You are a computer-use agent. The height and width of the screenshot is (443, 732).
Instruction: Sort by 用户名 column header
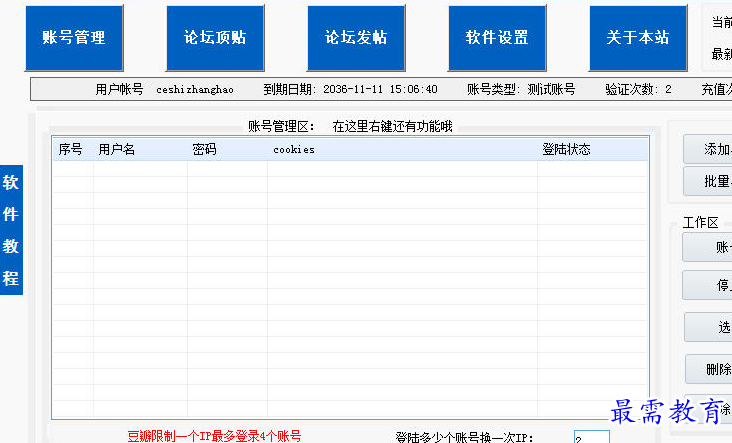coord(141,149)
